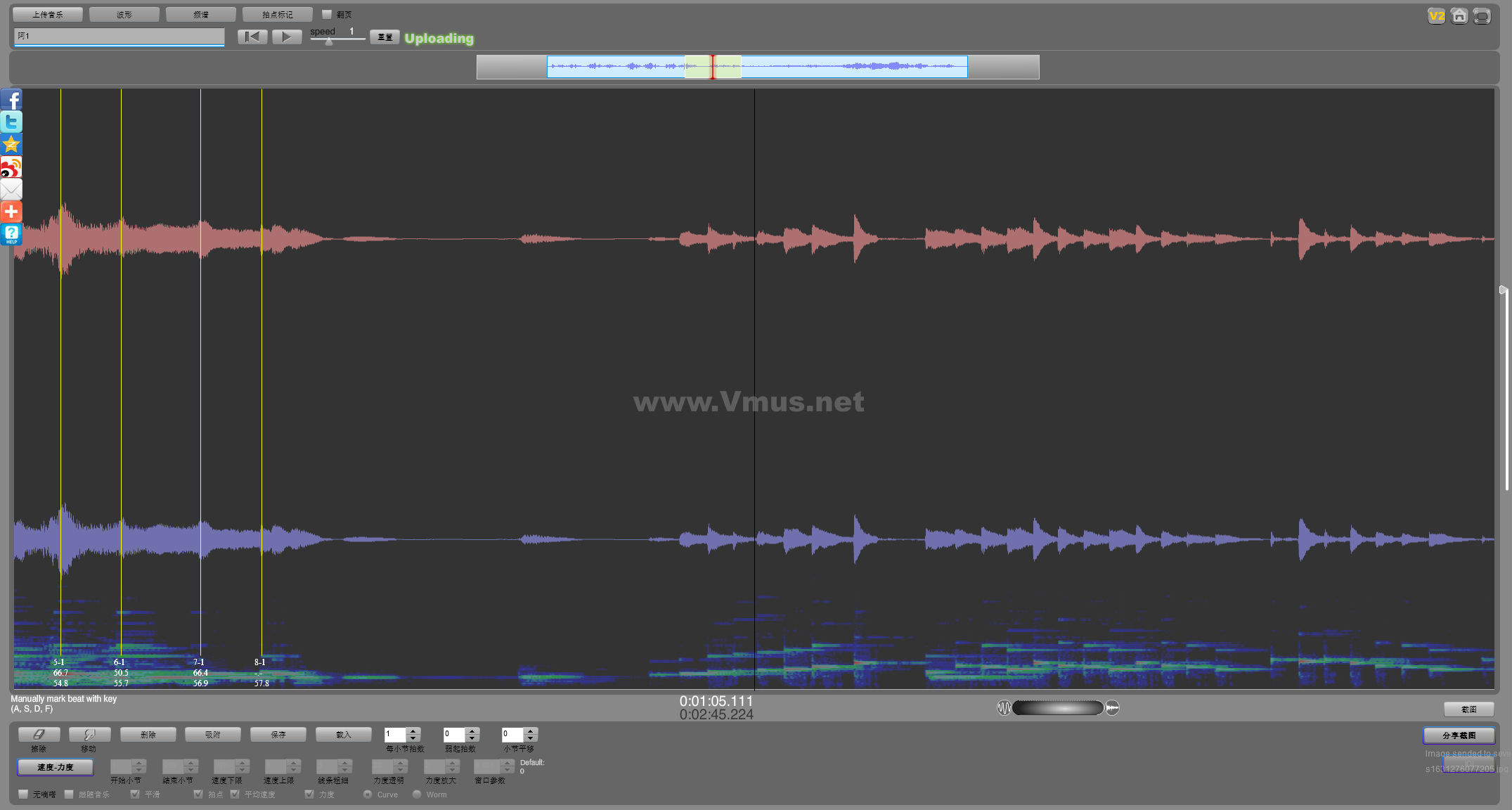This screenshot has width=1512, height=810.
Task: Enable the 无嘀嗒 checkbox
Action: pyautogui.click(x=24, y=795)
